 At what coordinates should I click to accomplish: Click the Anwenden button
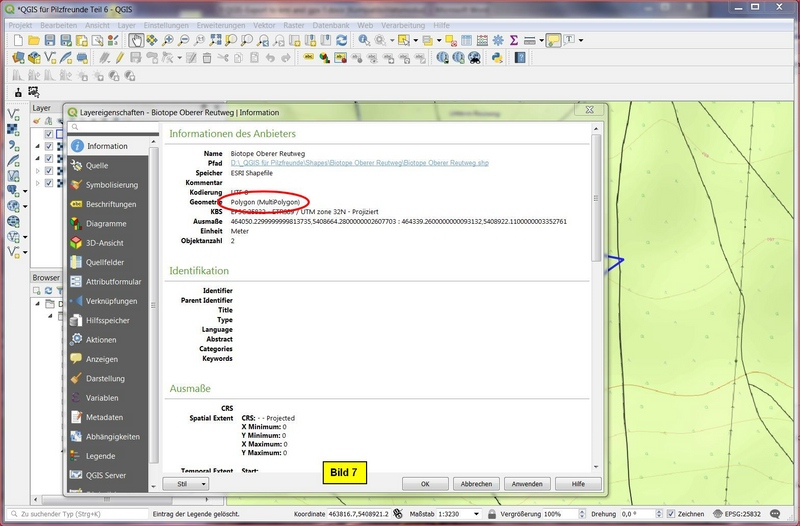526,483
